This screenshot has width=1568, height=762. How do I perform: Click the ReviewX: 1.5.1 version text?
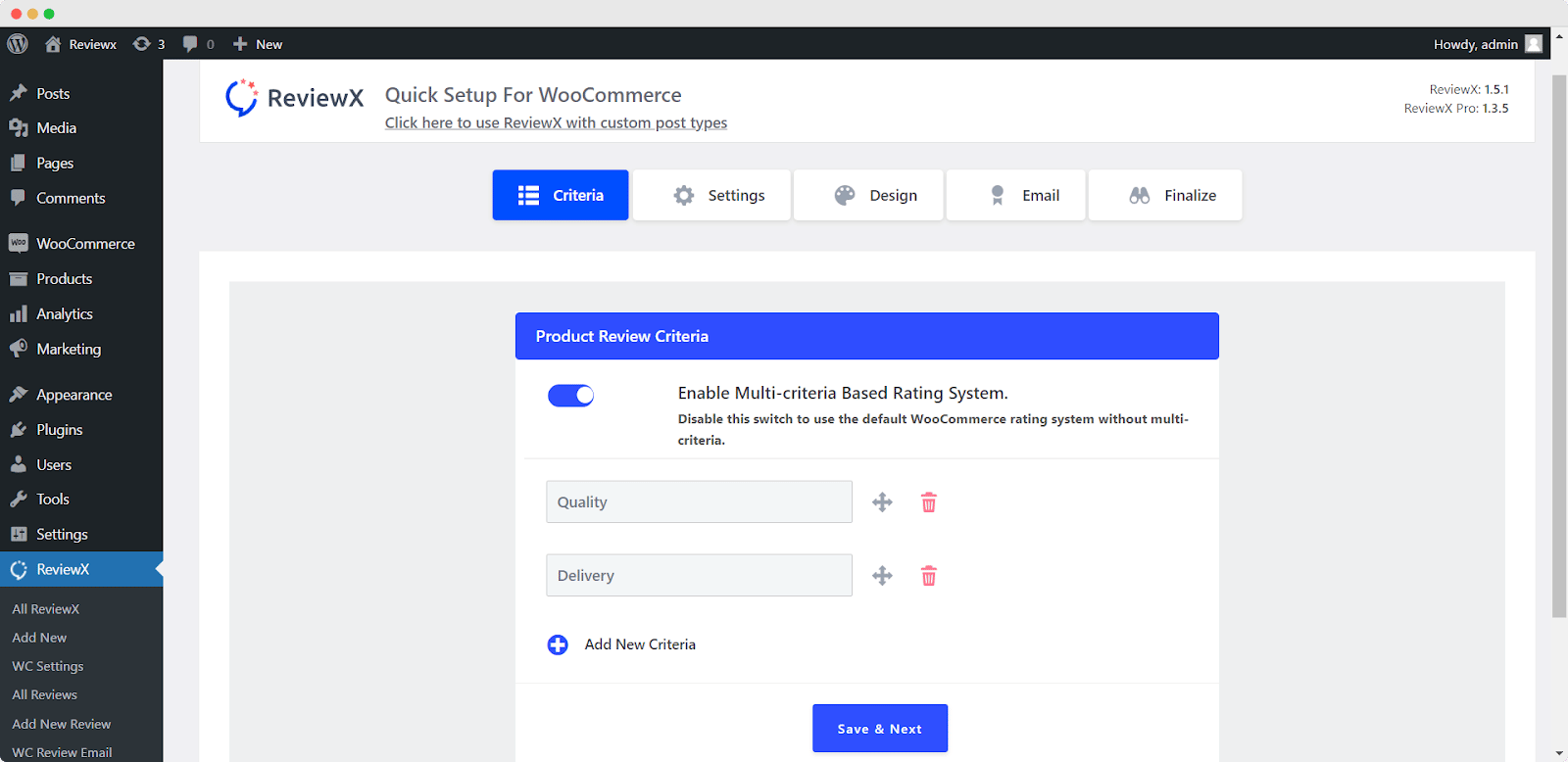coord(1469,89)
